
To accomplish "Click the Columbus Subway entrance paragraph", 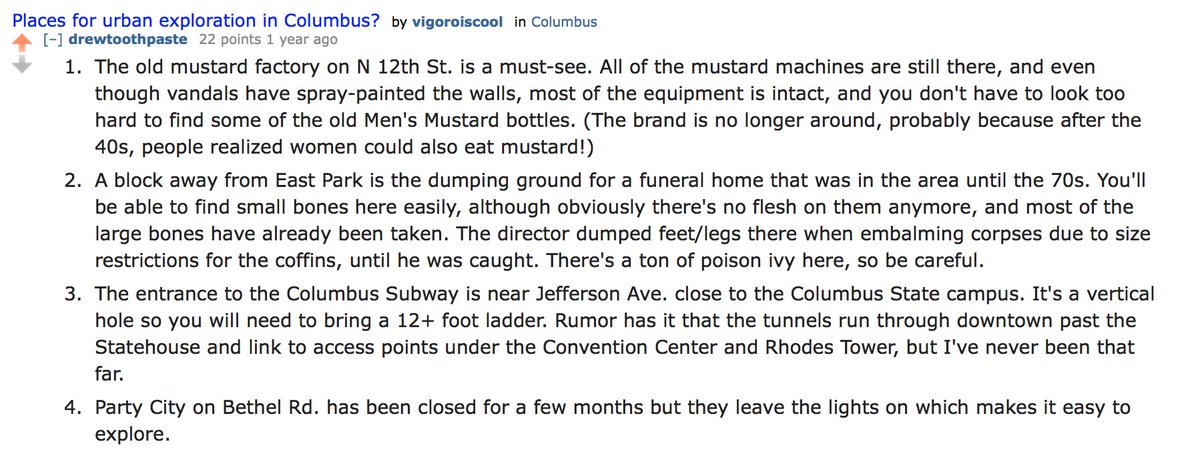I will [x=600, y=333].
